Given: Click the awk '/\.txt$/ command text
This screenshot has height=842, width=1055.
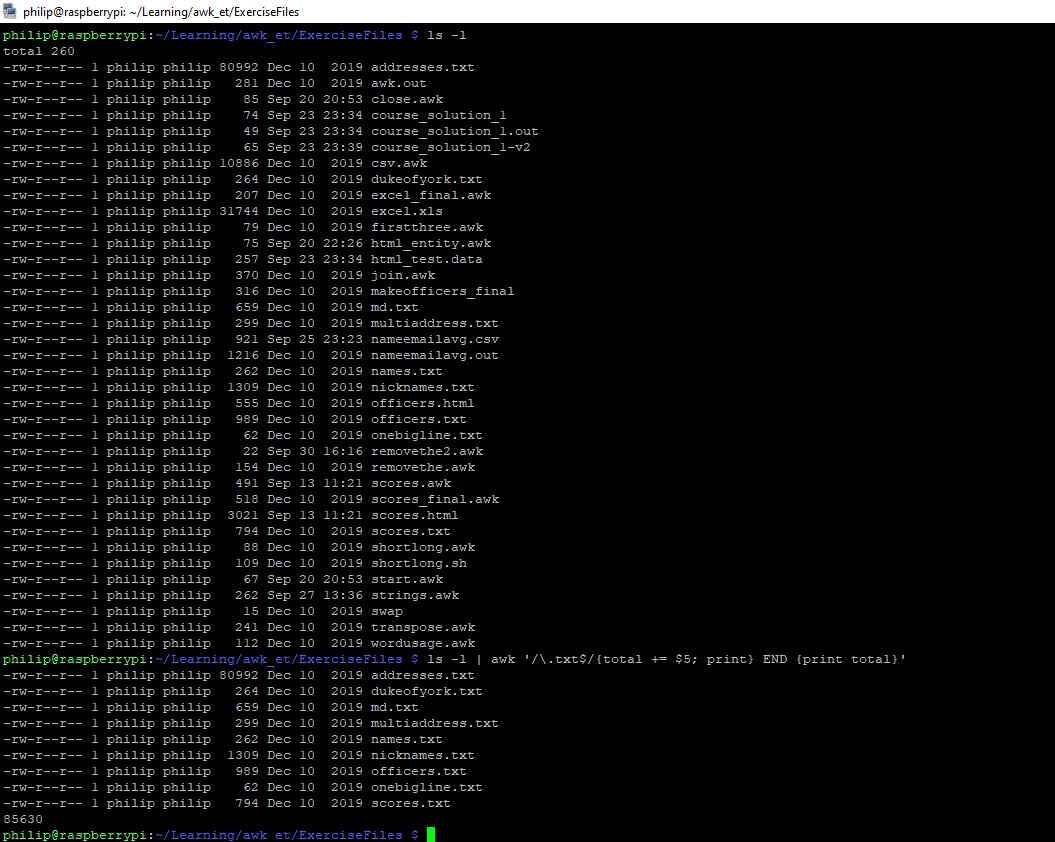Looking at the screenshot, I should pos(542,660).
